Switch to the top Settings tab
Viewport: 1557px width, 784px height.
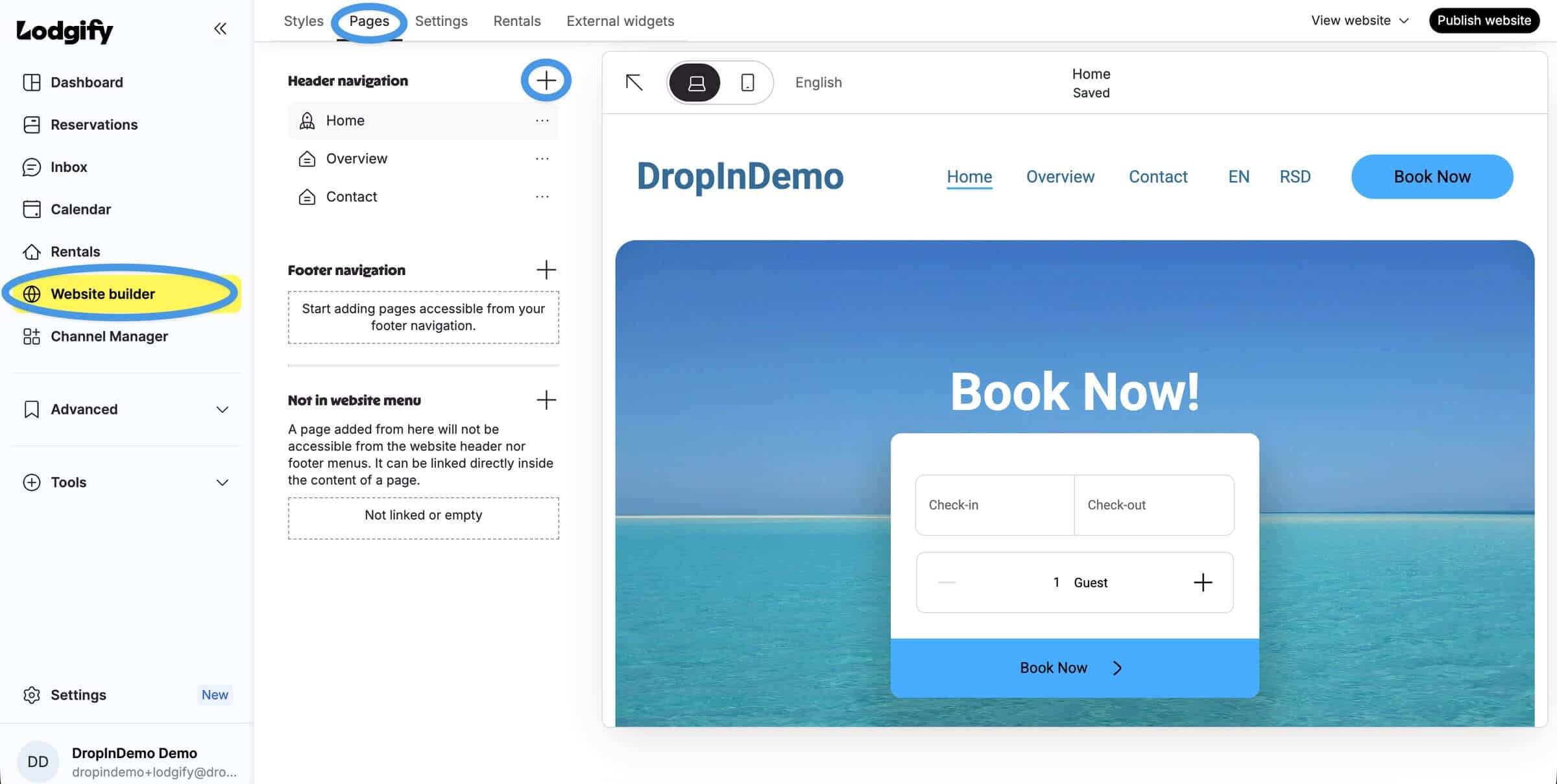441,21
